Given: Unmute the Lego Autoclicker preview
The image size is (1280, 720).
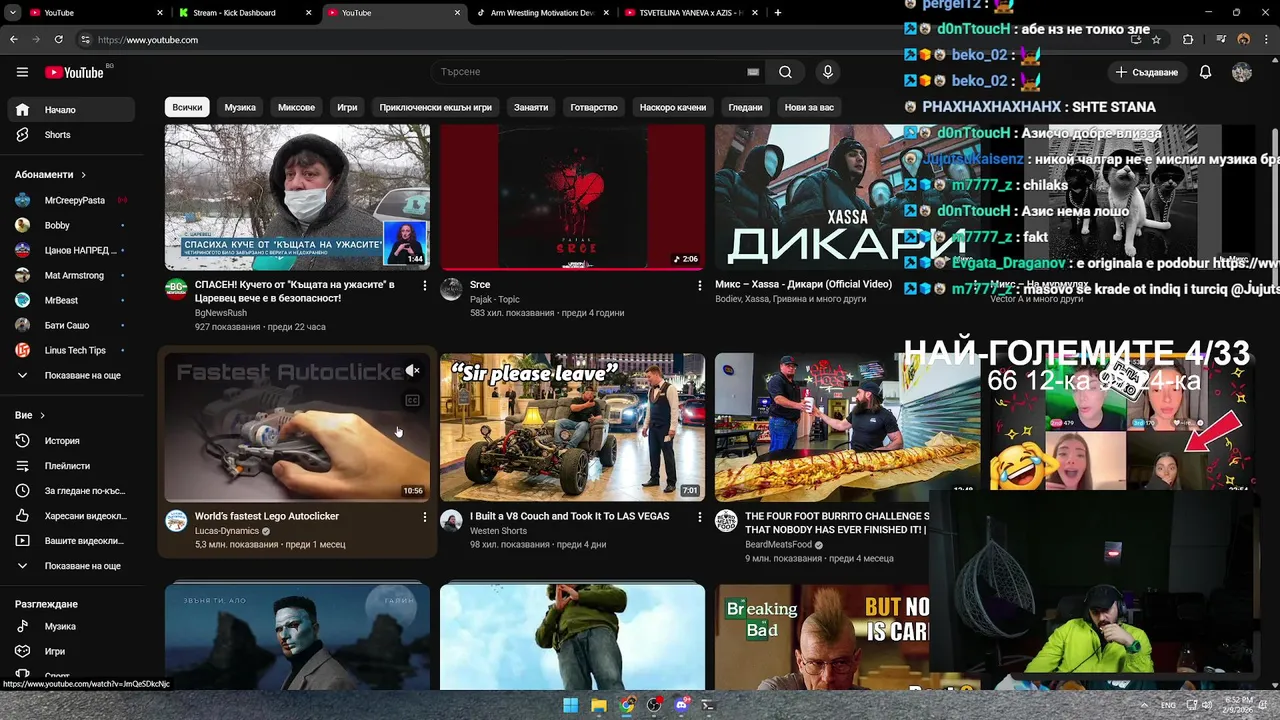Looking at the screenshot, I should 412,371.
